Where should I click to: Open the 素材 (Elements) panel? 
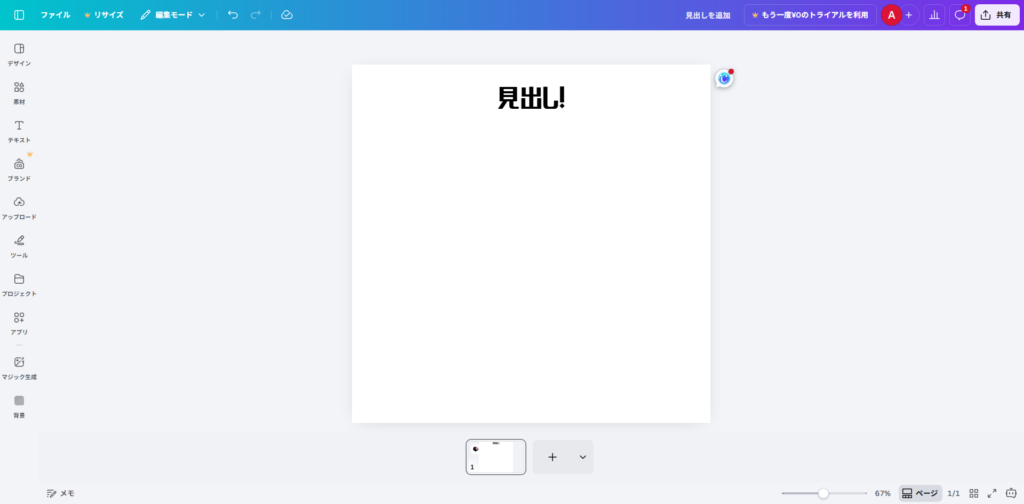[x=19, y=92]
